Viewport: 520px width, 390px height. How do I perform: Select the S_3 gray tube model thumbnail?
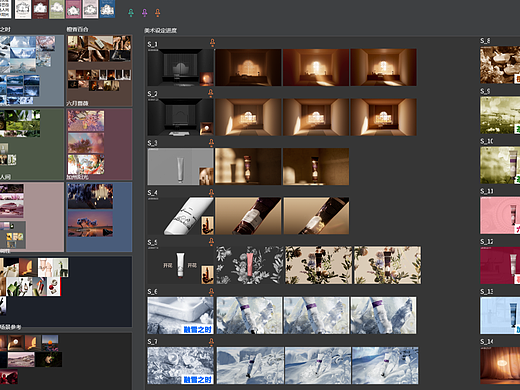[180, 167]
